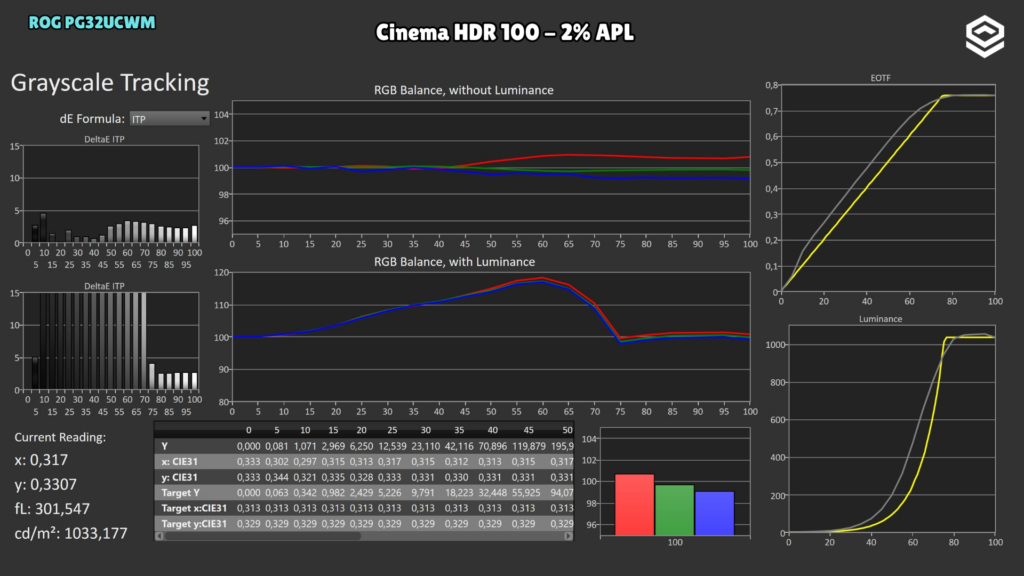The width and height of the screenshot is (1024, 576).
Task: Click the Y cell reading 12,539
Action: [x=392, y=446]
